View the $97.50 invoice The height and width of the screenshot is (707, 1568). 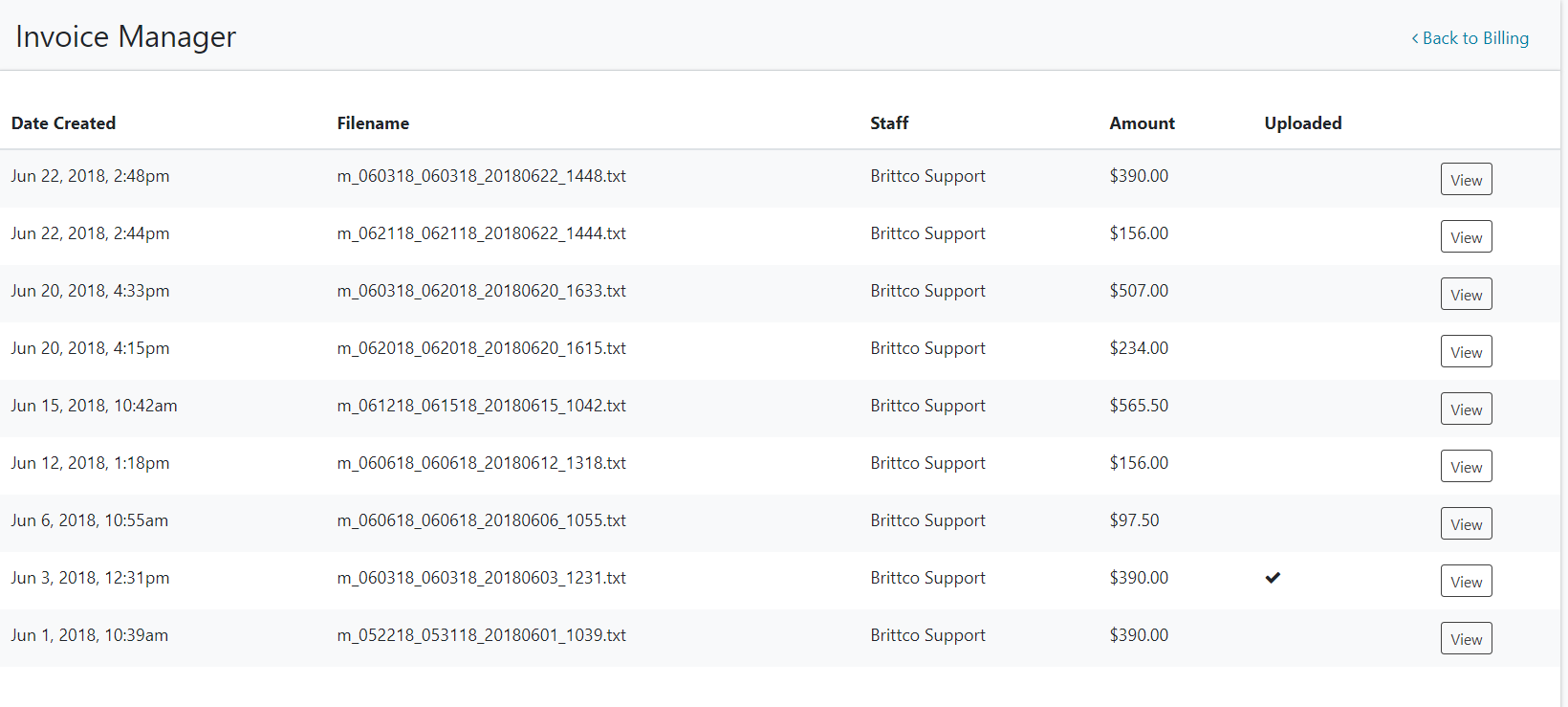[x=1466, y=524]
